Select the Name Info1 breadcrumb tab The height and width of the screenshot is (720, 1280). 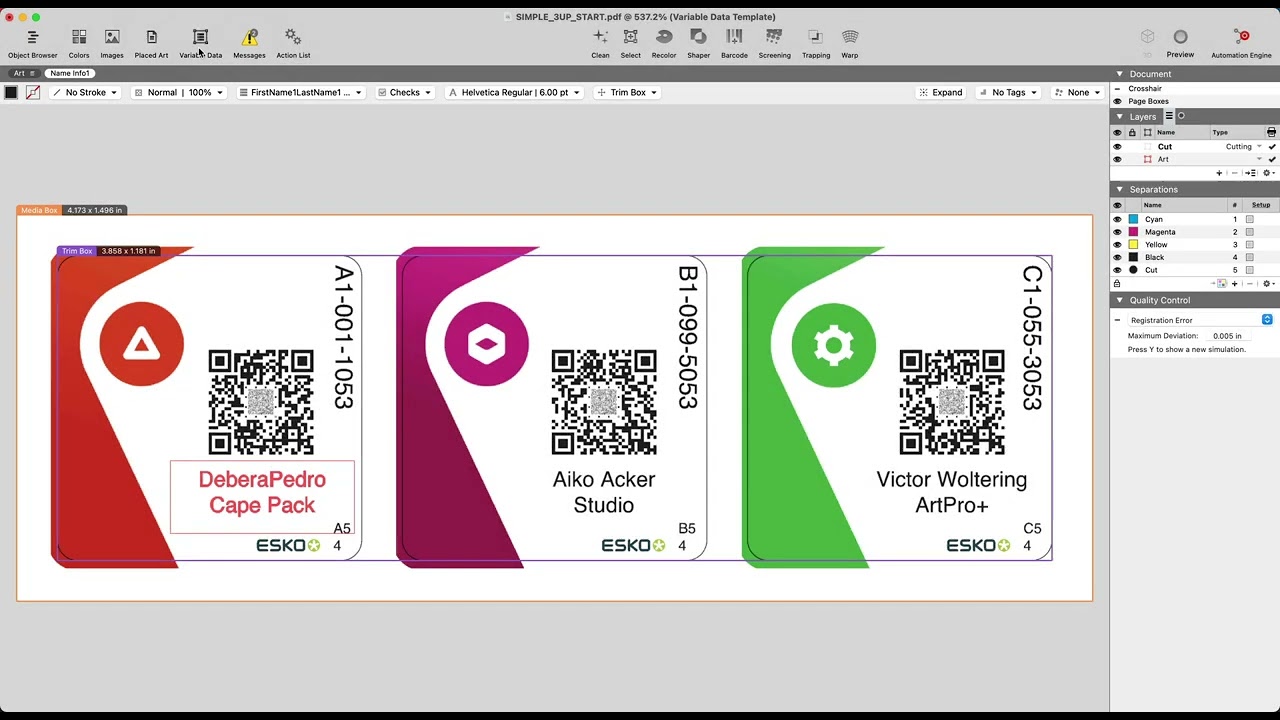pyautogui.click(x=70, y=73)
